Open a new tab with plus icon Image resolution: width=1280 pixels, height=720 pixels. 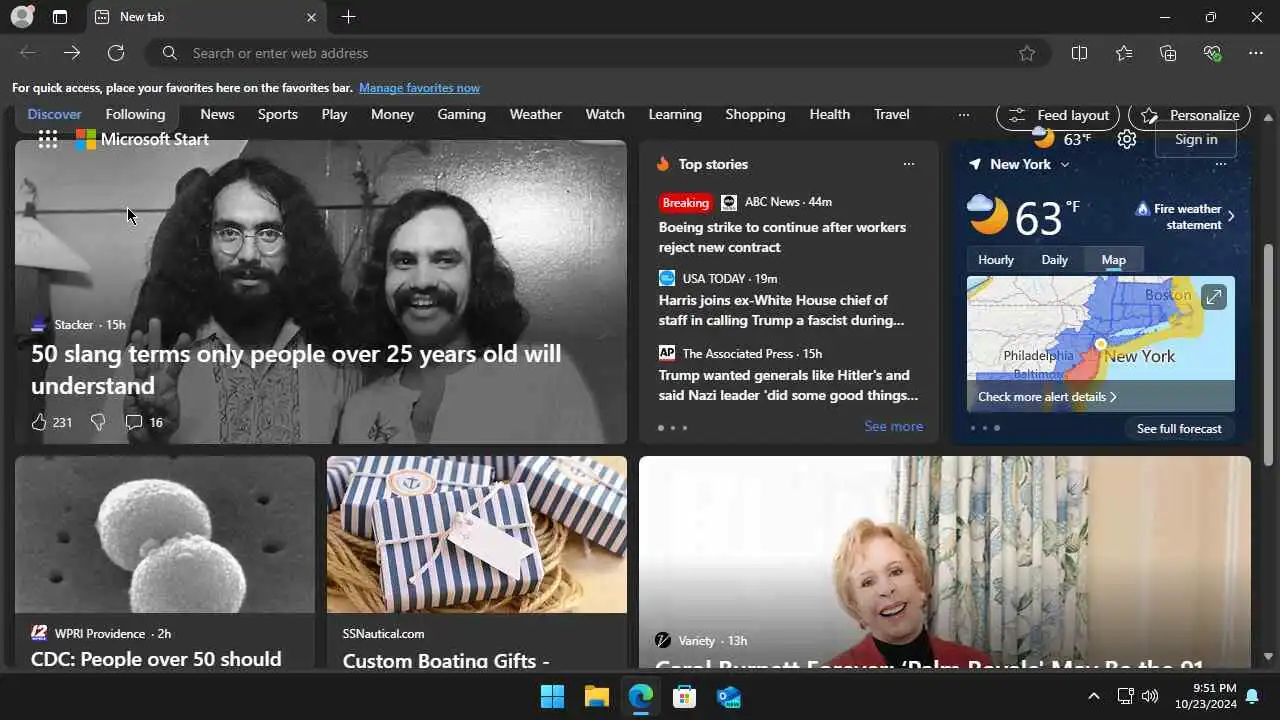[x=348, y=17]
